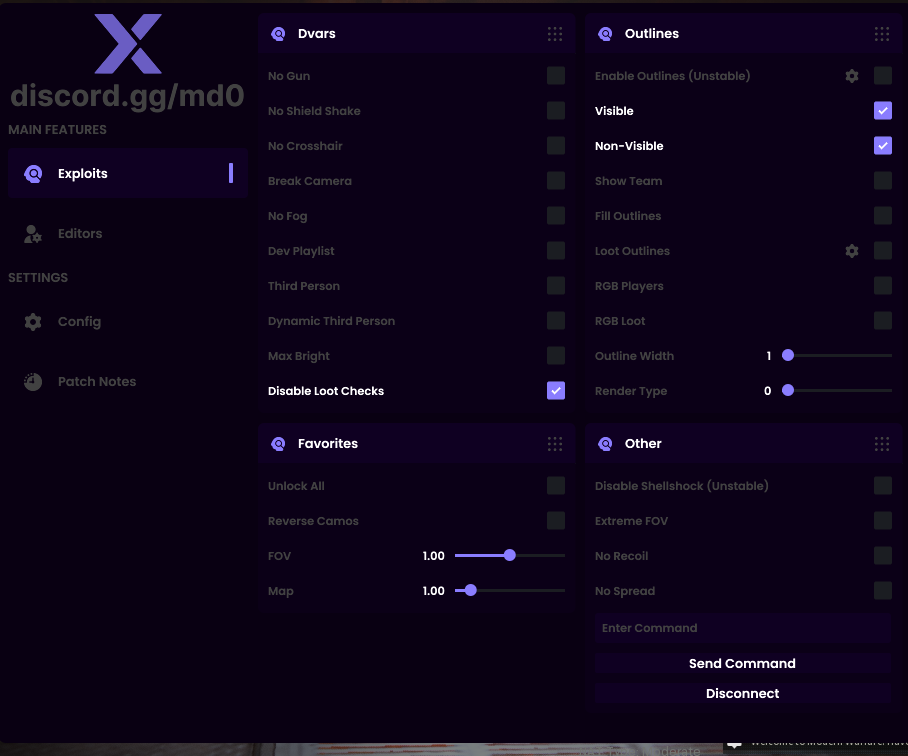Viewport: 908px width, 756px height.
Task: Check the Unlock All checkbox
Action: 556,486
